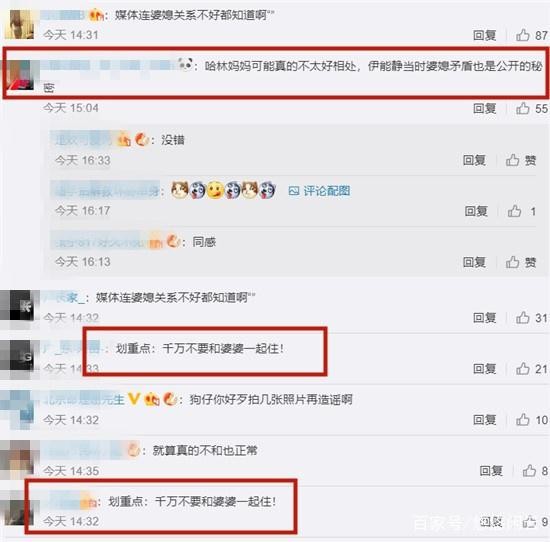
Task: Reply to the 同感 comment at 16:13
Action: [x=474, y=262]
